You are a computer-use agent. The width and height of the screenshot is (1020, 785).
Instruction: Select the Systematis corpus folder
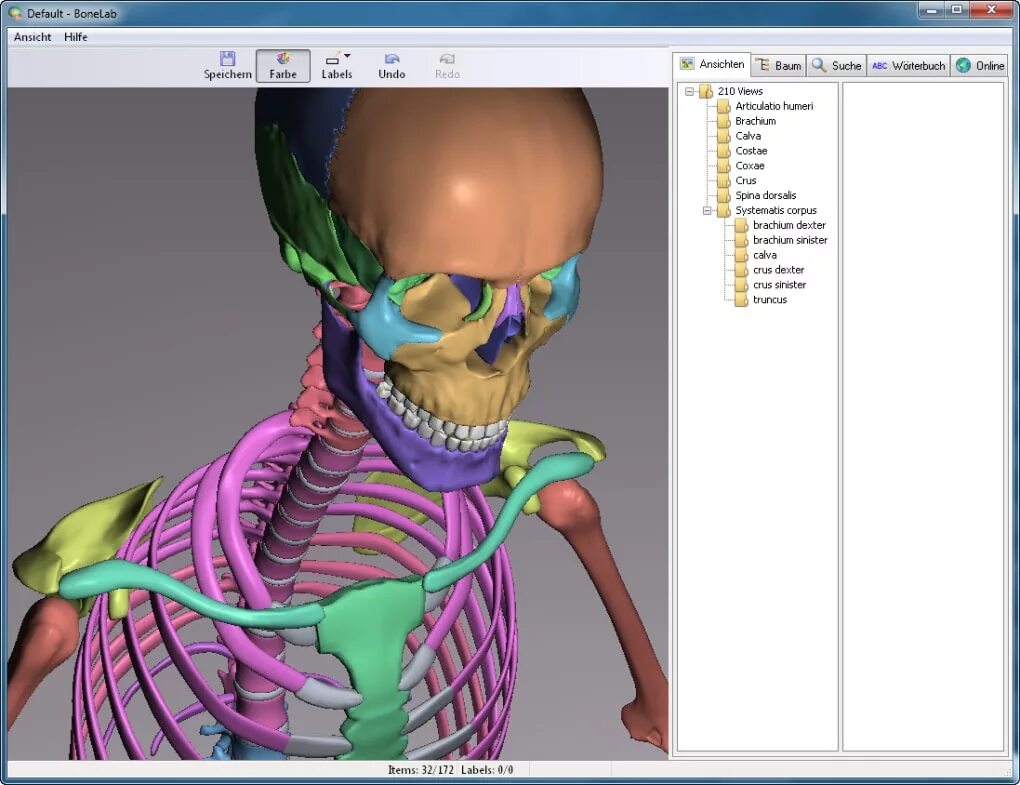coord(775,211)
